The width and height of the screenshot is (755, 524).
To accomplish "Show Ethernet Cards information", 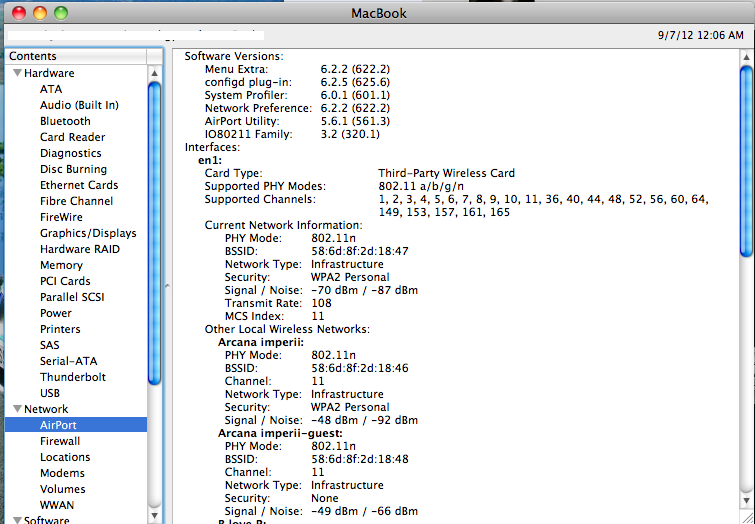I will click(x=79, y=185).
